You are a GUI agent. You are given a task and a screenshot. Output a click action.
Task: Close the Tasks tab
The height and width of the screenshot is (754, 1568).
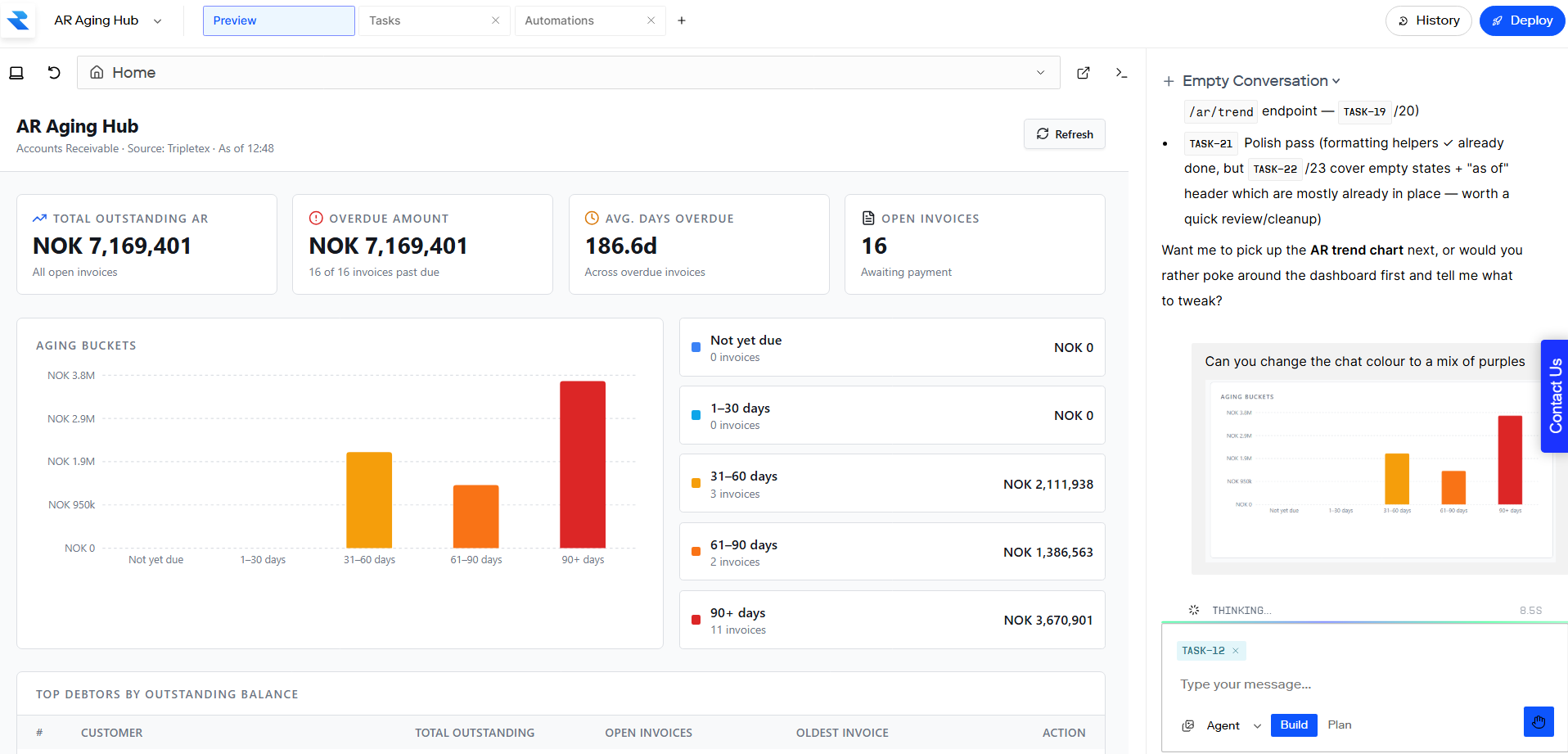click(495, 20)
